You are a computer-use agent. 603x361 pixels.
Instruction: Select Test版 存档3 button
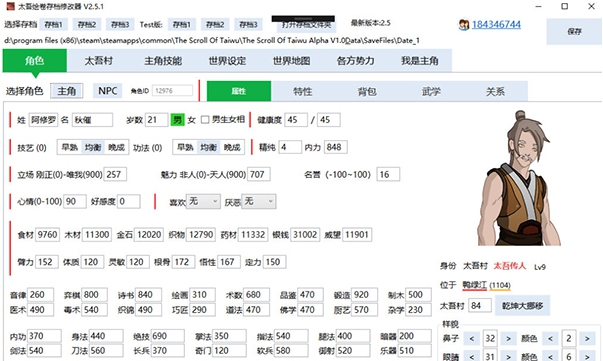coord(248,25)
